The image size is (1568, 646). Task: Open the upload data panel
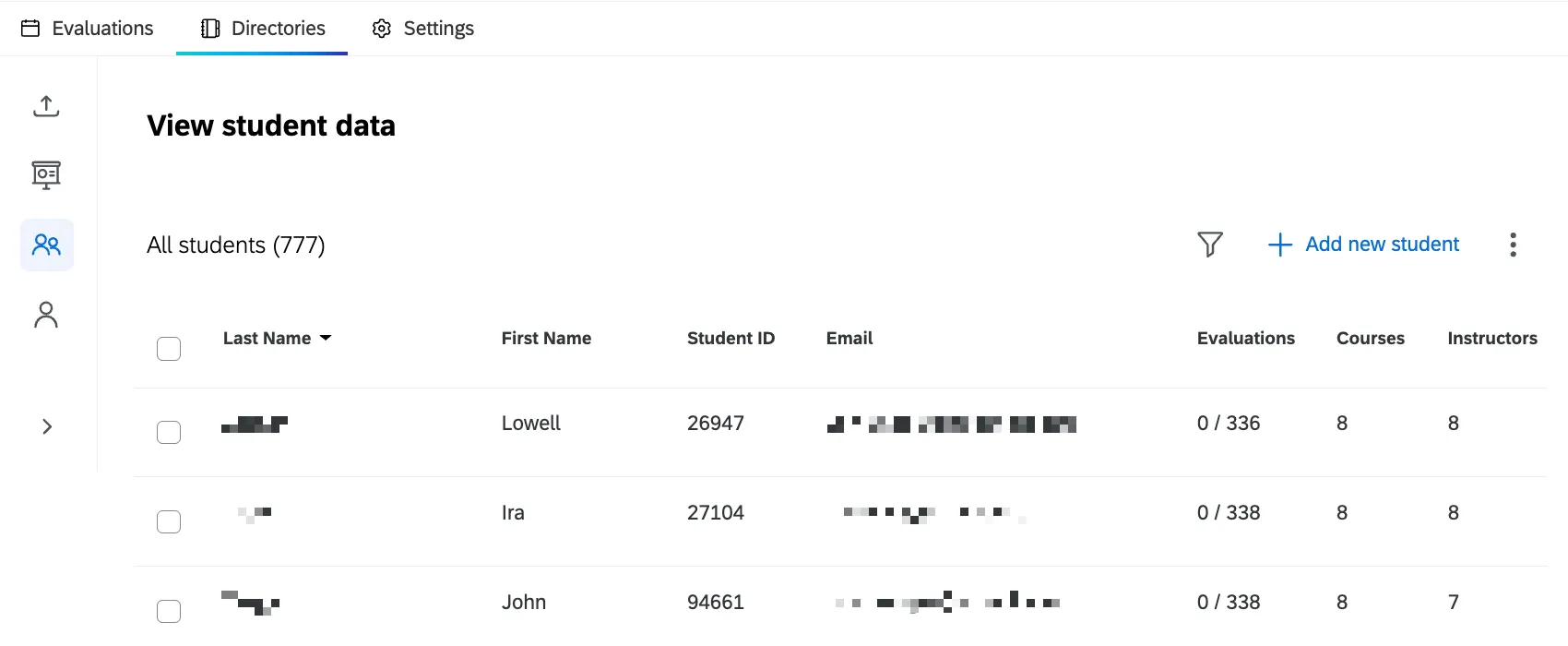tap(46, 106)
